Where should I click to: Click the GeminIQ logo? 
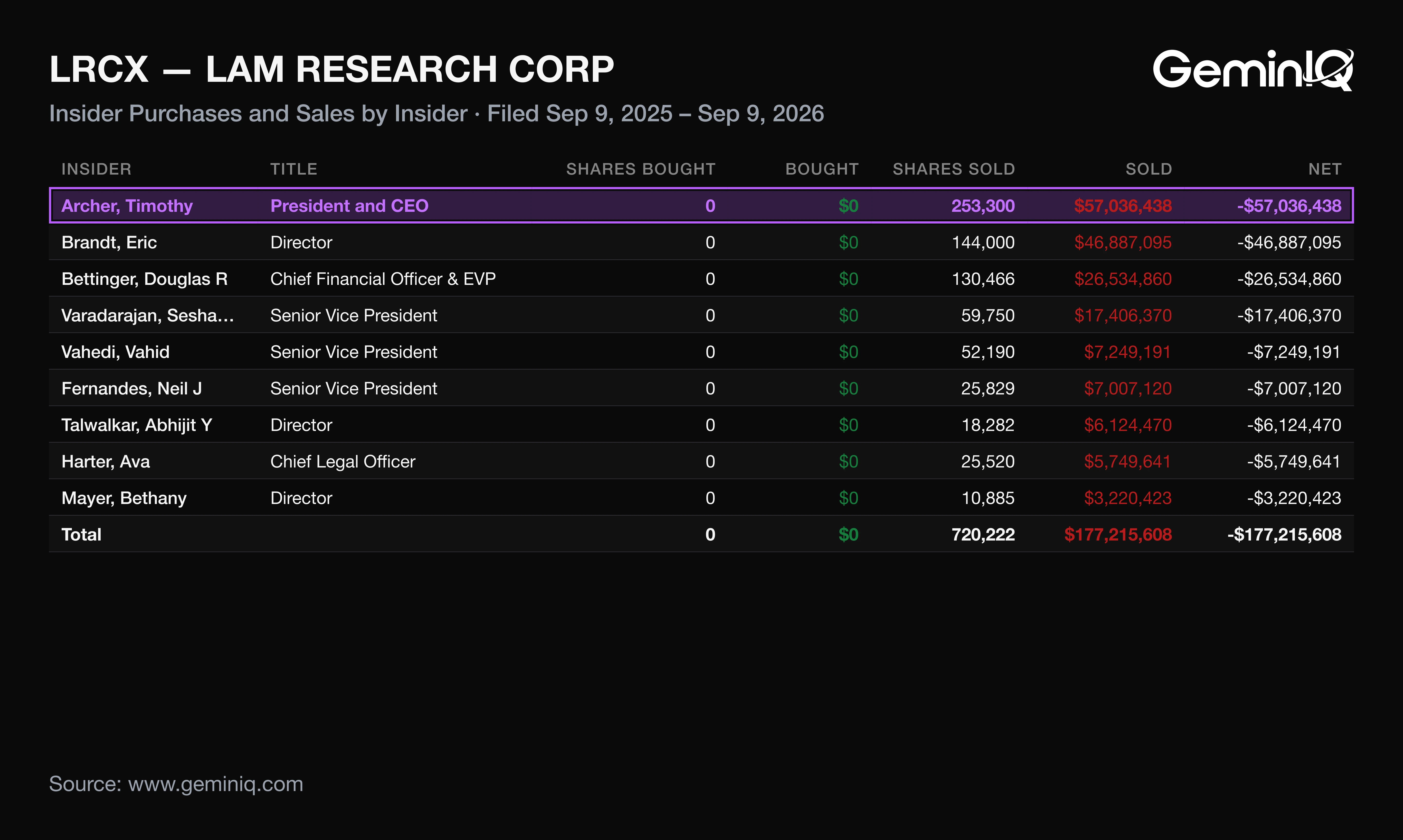[1253, 70]
